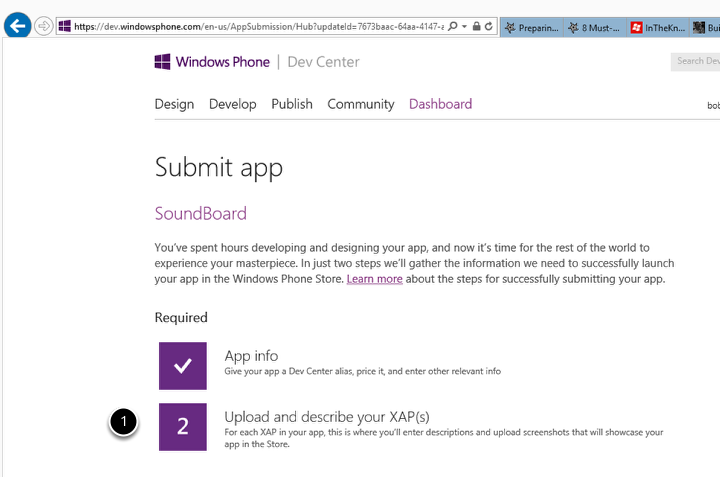Go to the Dashboard section
Screen dimensions: 720x477
[x=440, y=104]
